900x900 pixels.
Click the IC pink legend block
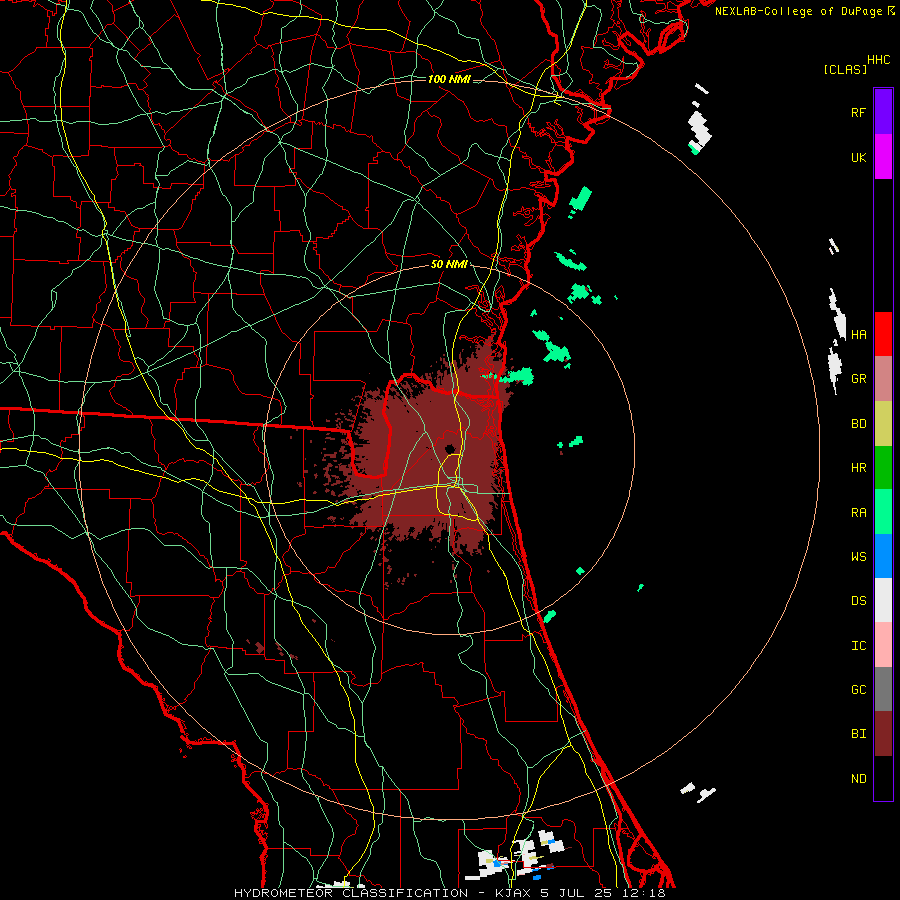[883, 645]
